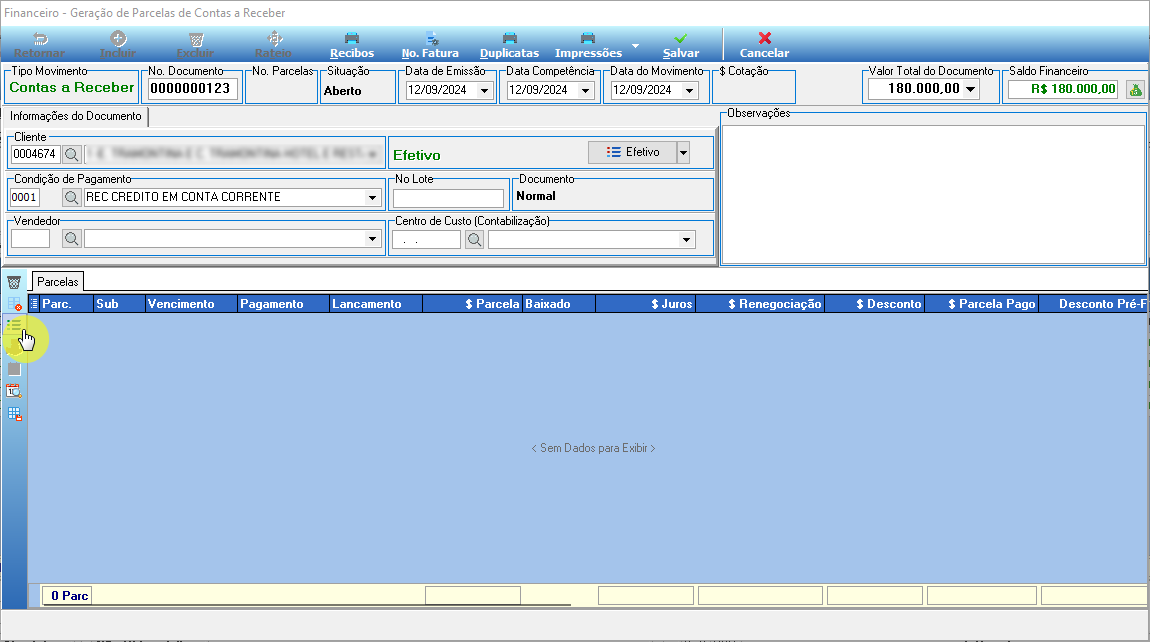1150x642 pixels.
Task: Click the Efetivo button
Action: click(632, 153)
